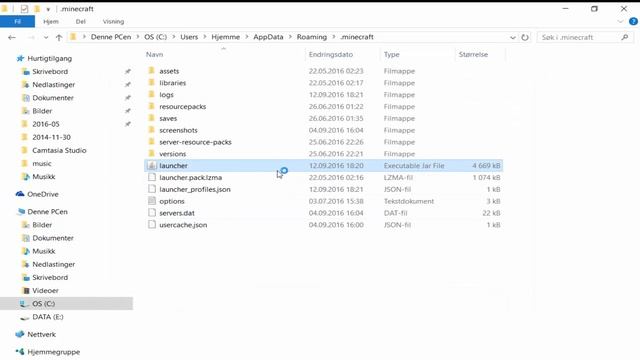
Task: Expand the chevron after Hjemme in path
Action: [x=247, y=37]
